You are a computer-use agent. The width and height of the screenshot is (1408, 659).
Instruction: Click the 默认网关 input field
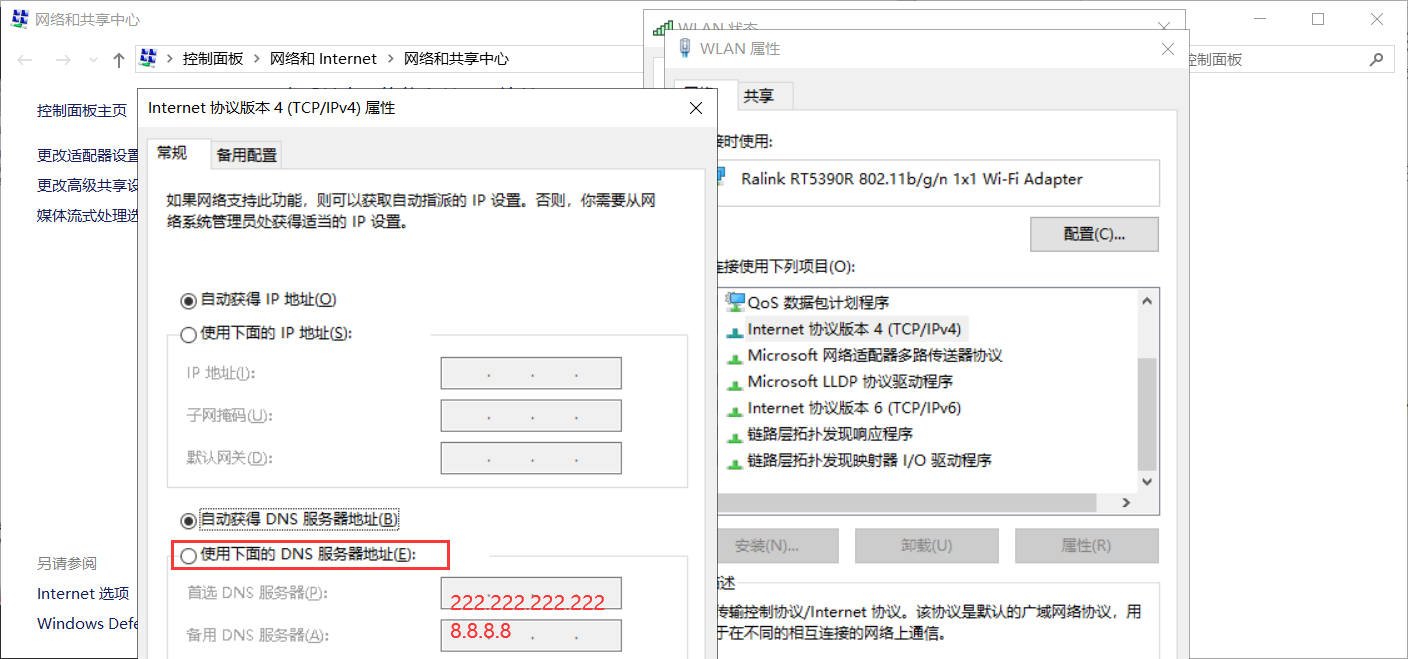(531, 458)
